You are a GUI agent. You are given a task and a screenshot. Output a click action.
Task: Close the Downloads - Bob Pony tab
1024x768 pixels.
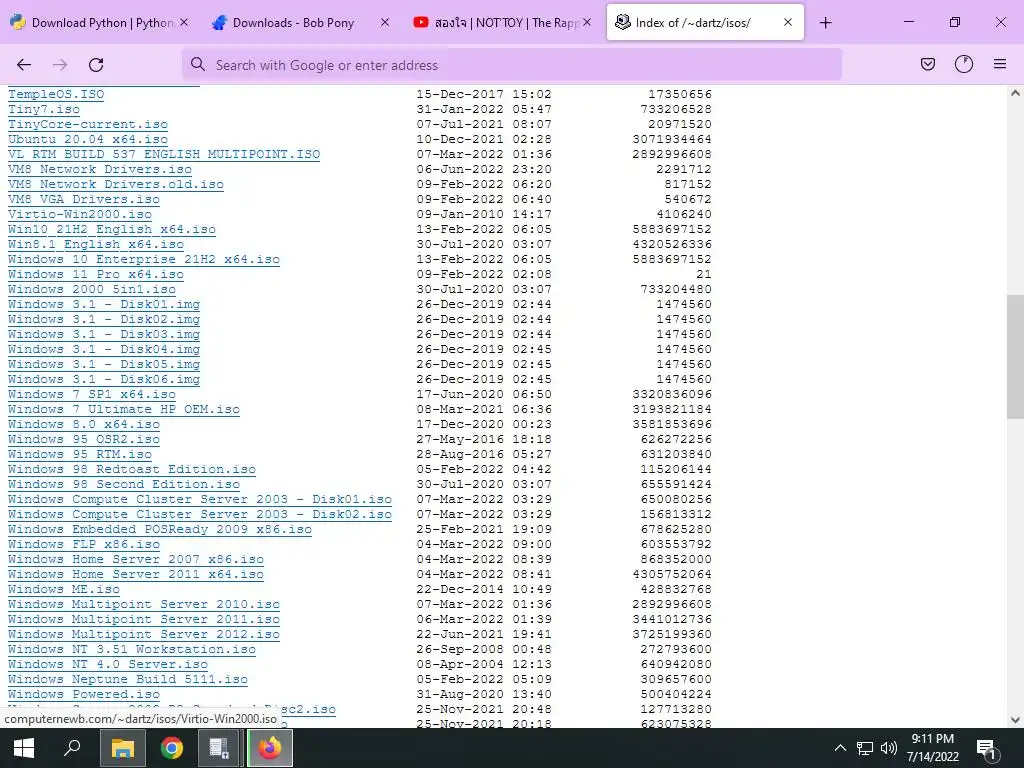pos(385,22)
